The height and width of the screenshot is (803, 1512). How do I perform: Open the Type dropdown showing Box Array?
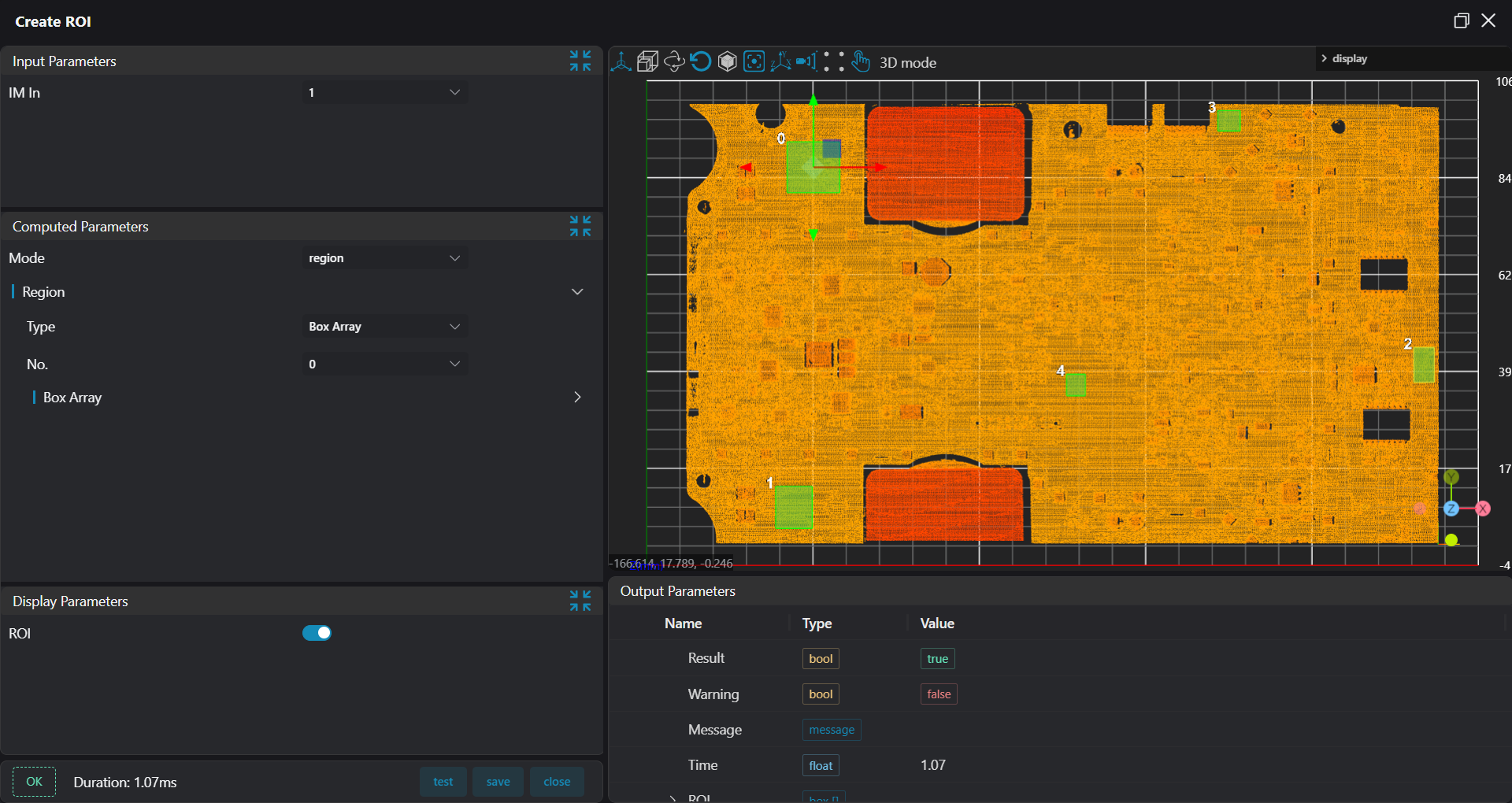pyautogui.click(x=385, y=327)
